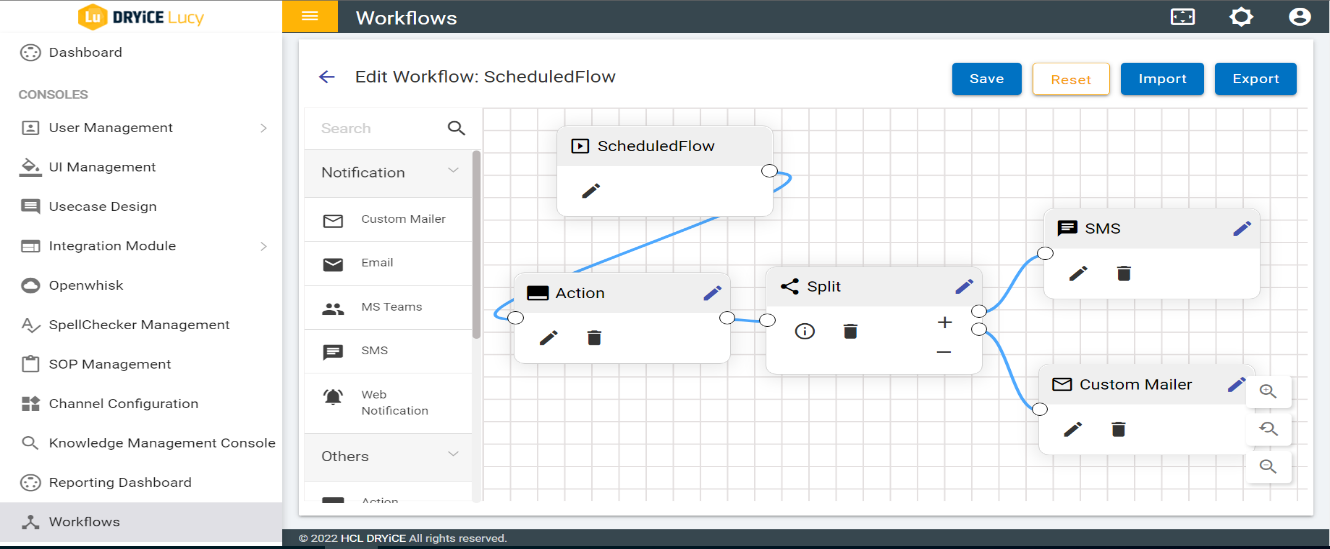Image resolution: width=1330 pixels, height=549 pixels.
Task: Click the black edit pencil inside the Action node
Action: coord(548,338)
